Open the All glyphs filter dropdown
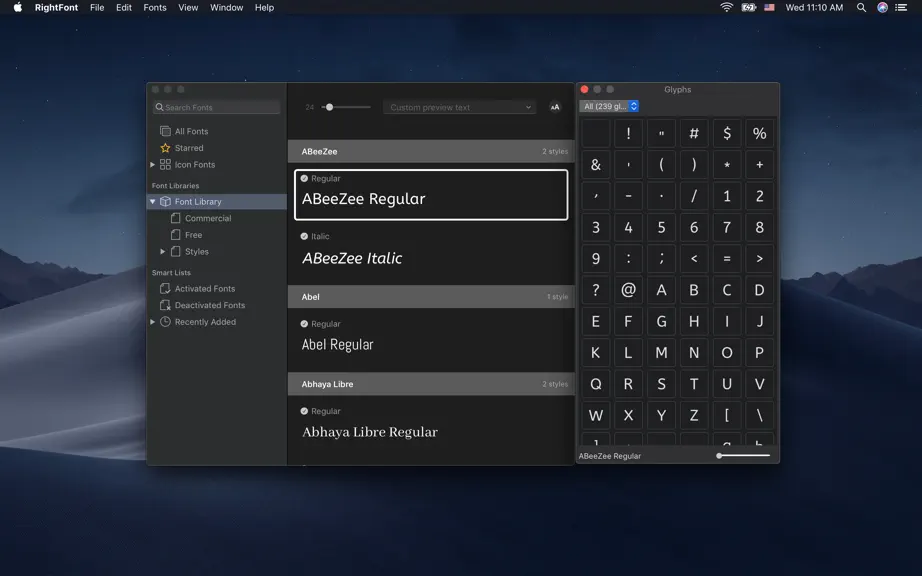 coord(609,106)
